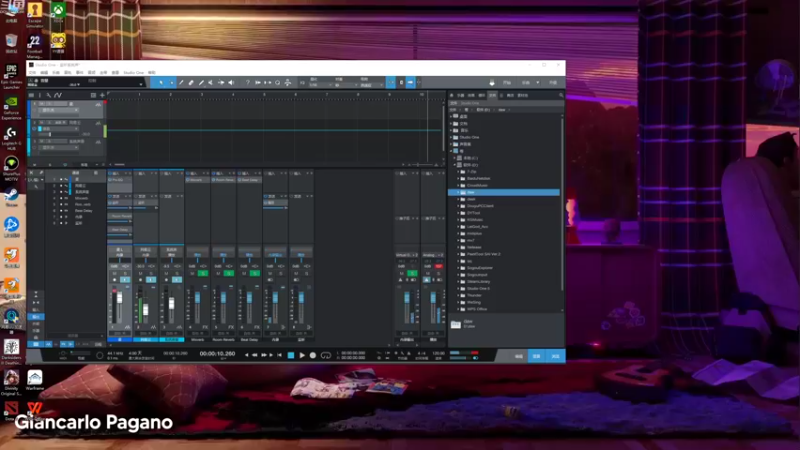Expand the CloudMusic folder
Image resolution: width=800 pixels, height=450 pixels.
458,186
